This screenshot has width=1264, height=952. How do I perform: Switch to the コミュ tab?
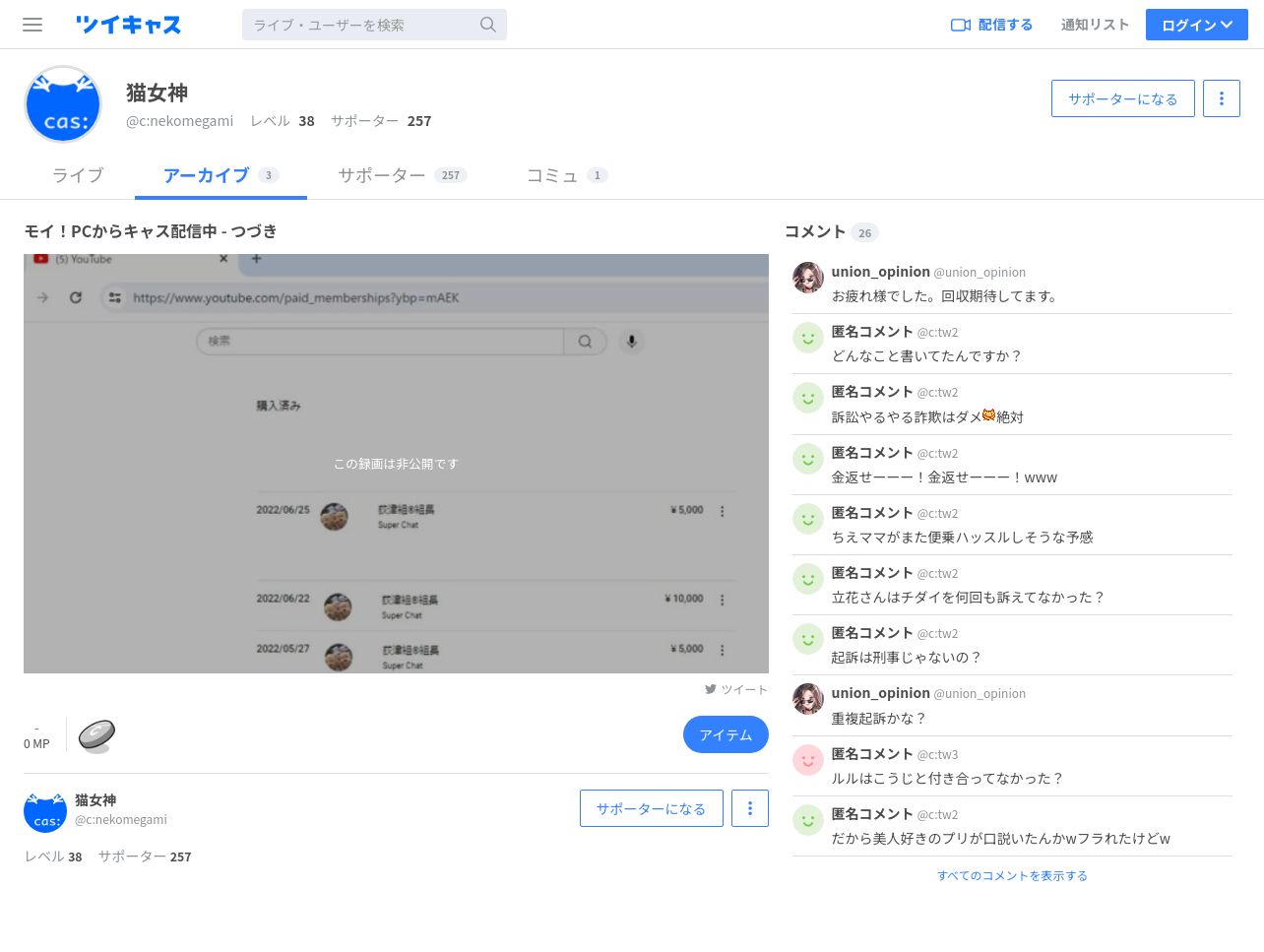[566, 175]
